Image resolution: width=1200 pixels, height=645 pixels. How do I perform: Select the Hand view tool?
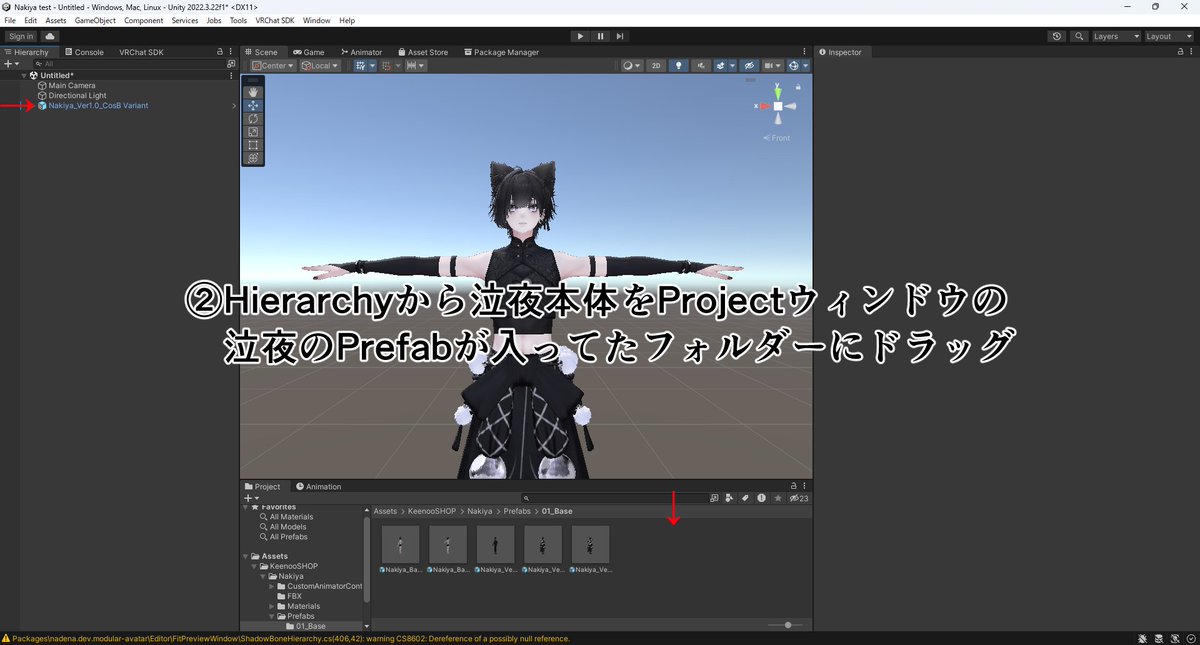pos(253,92)
